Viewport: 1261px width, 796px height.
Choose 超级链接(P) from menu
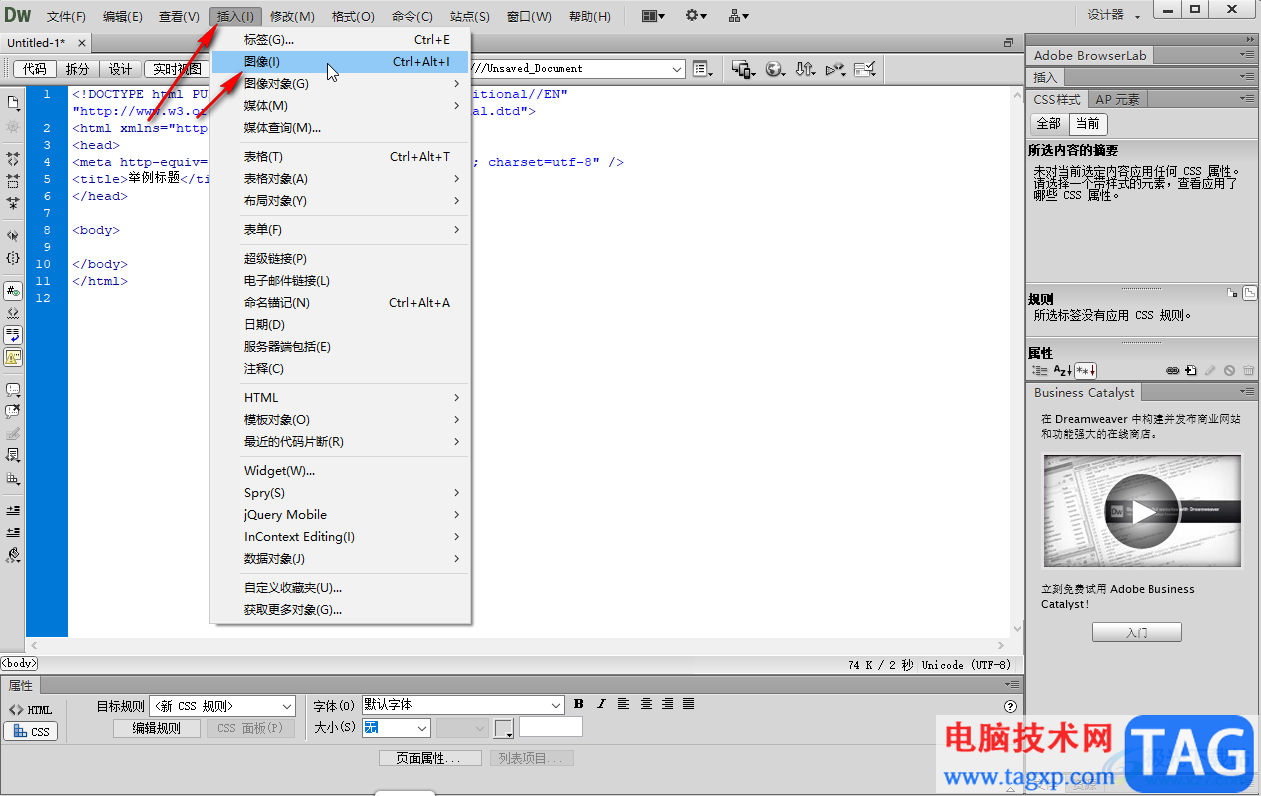[340, 259]
